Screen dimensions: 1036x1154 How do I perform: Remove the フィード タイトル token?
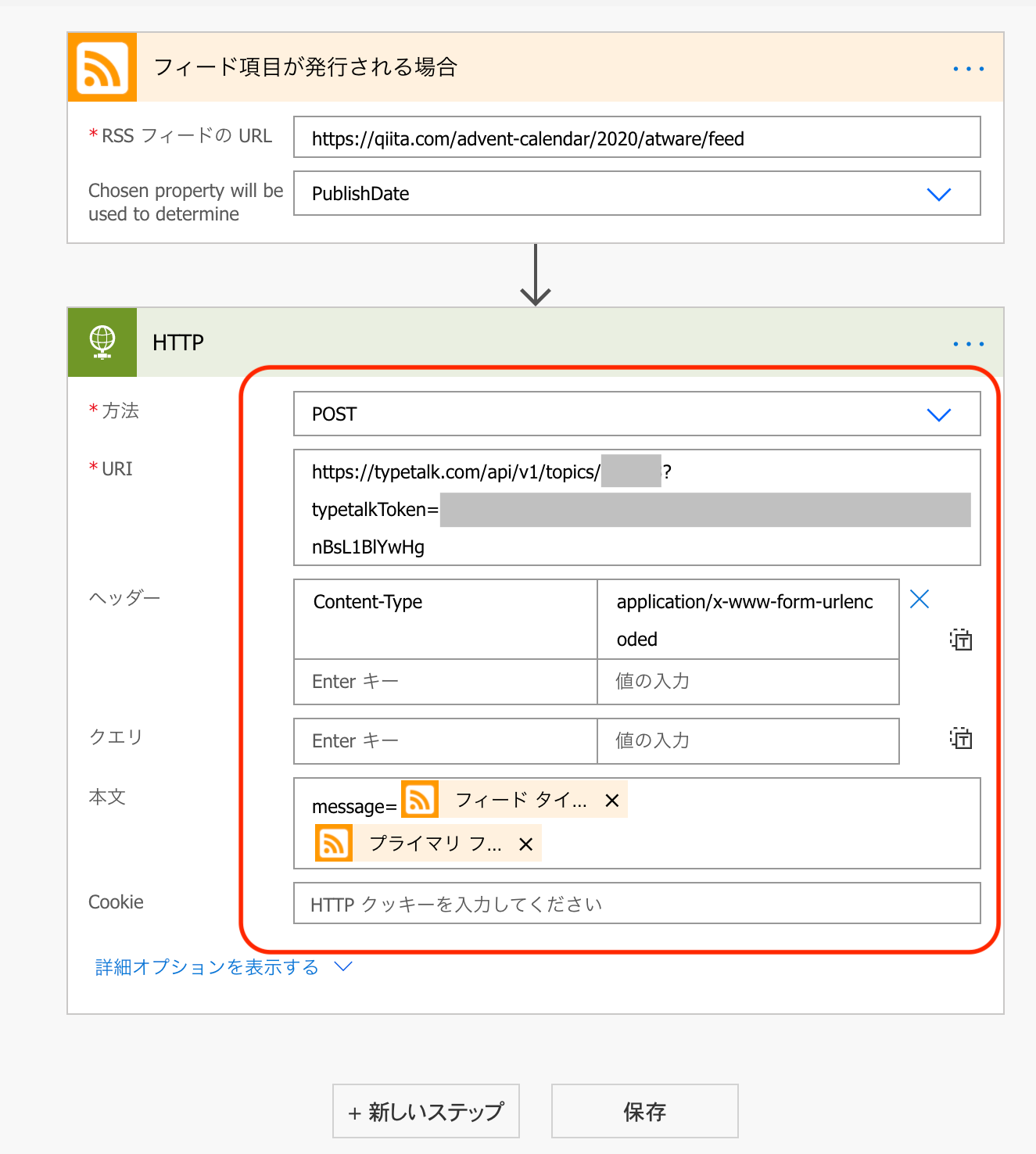[x=611, y=799]
